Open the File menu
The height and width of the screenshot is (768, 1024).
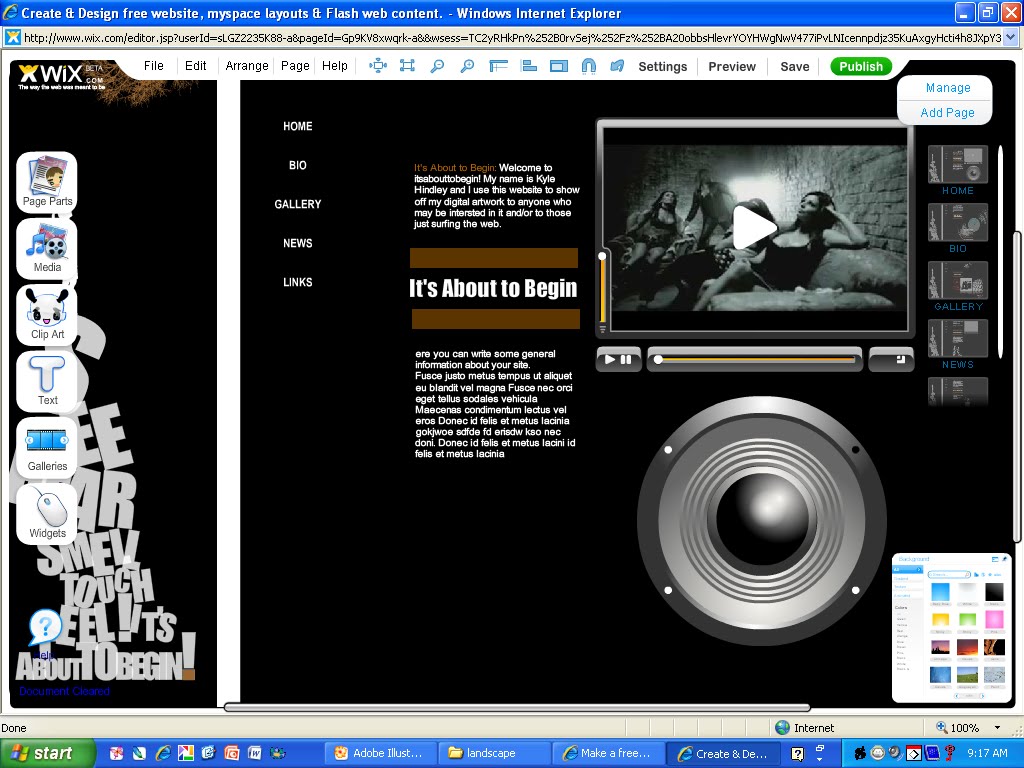153,66
